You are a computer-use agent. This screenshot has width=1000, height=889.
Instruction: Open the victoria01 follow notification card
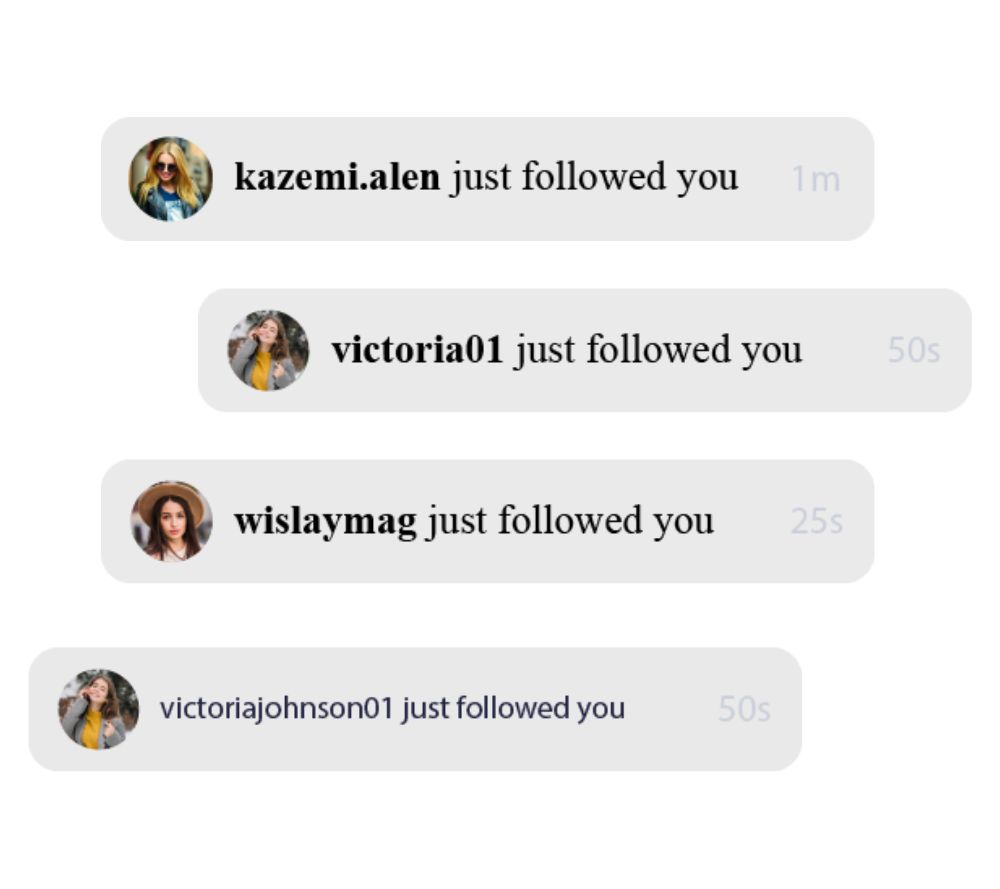coord(585,350)
